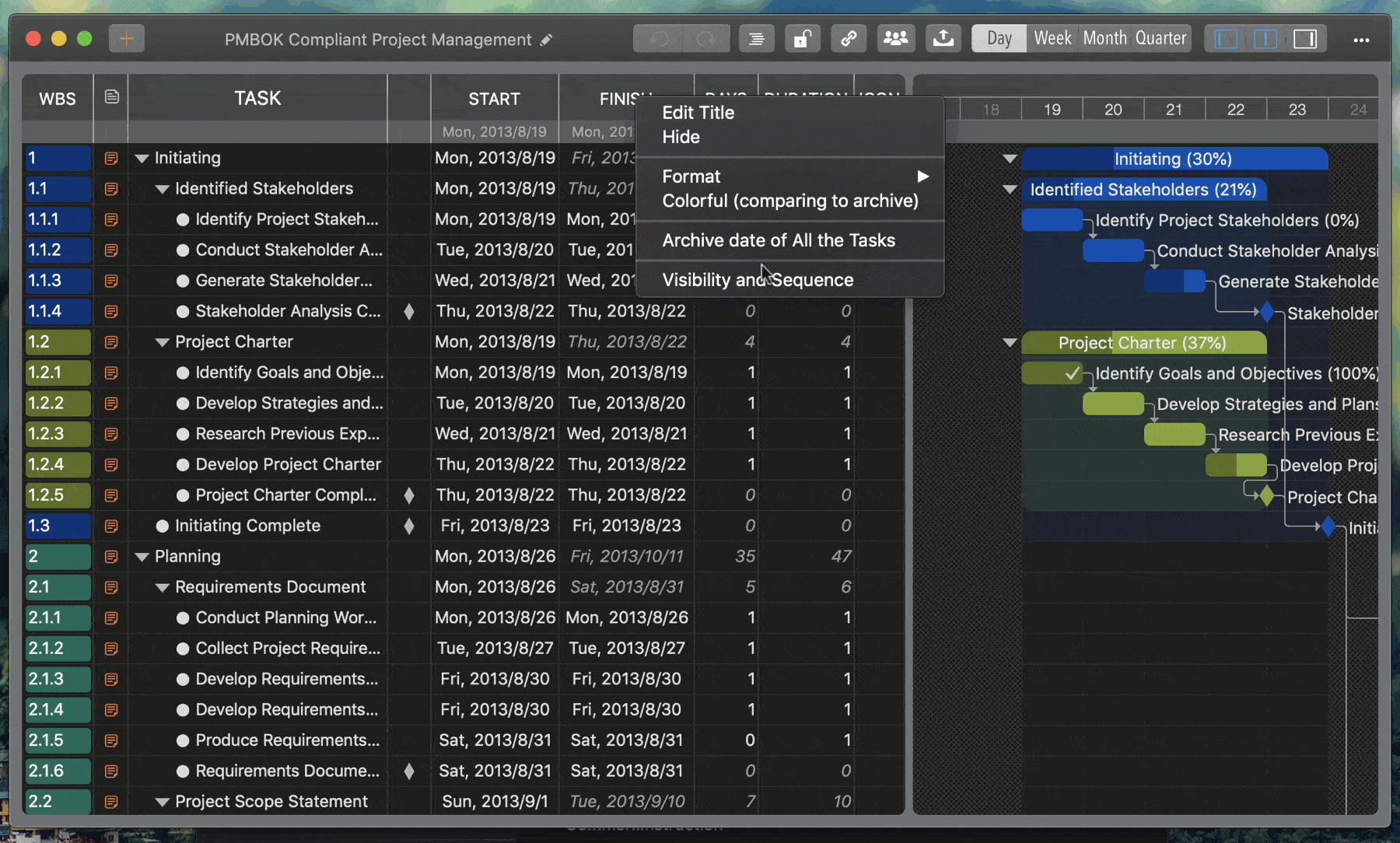Switch timeline to Week view

coord(1052,38)
